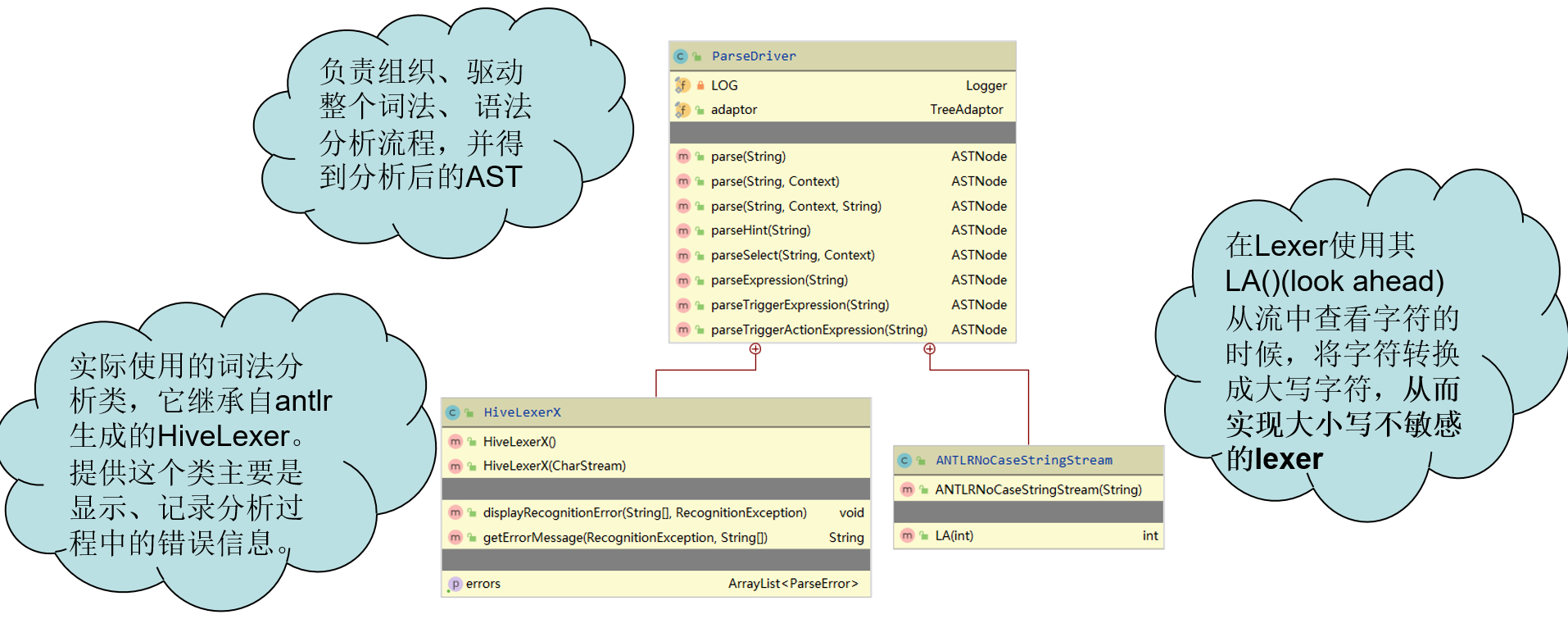Click method icon beside parseSelect(String, Context)

pyautogui.click(x=683, y=256)
